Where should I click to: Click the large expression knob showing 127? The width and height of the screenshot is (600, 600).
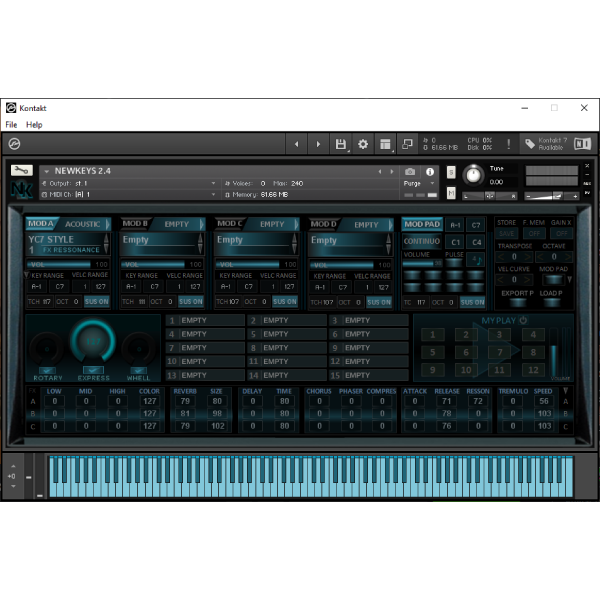pyautogui.click(x=93, y=341)
